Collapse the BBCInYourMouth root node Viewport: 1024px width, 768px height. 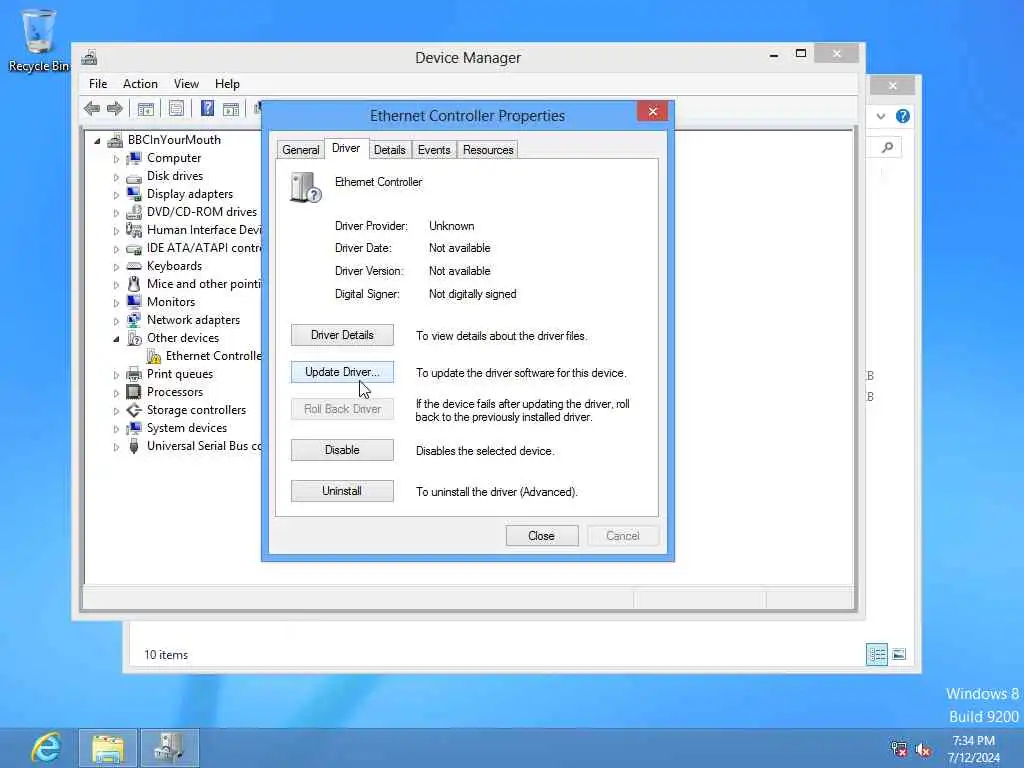(x=97, y=140)
